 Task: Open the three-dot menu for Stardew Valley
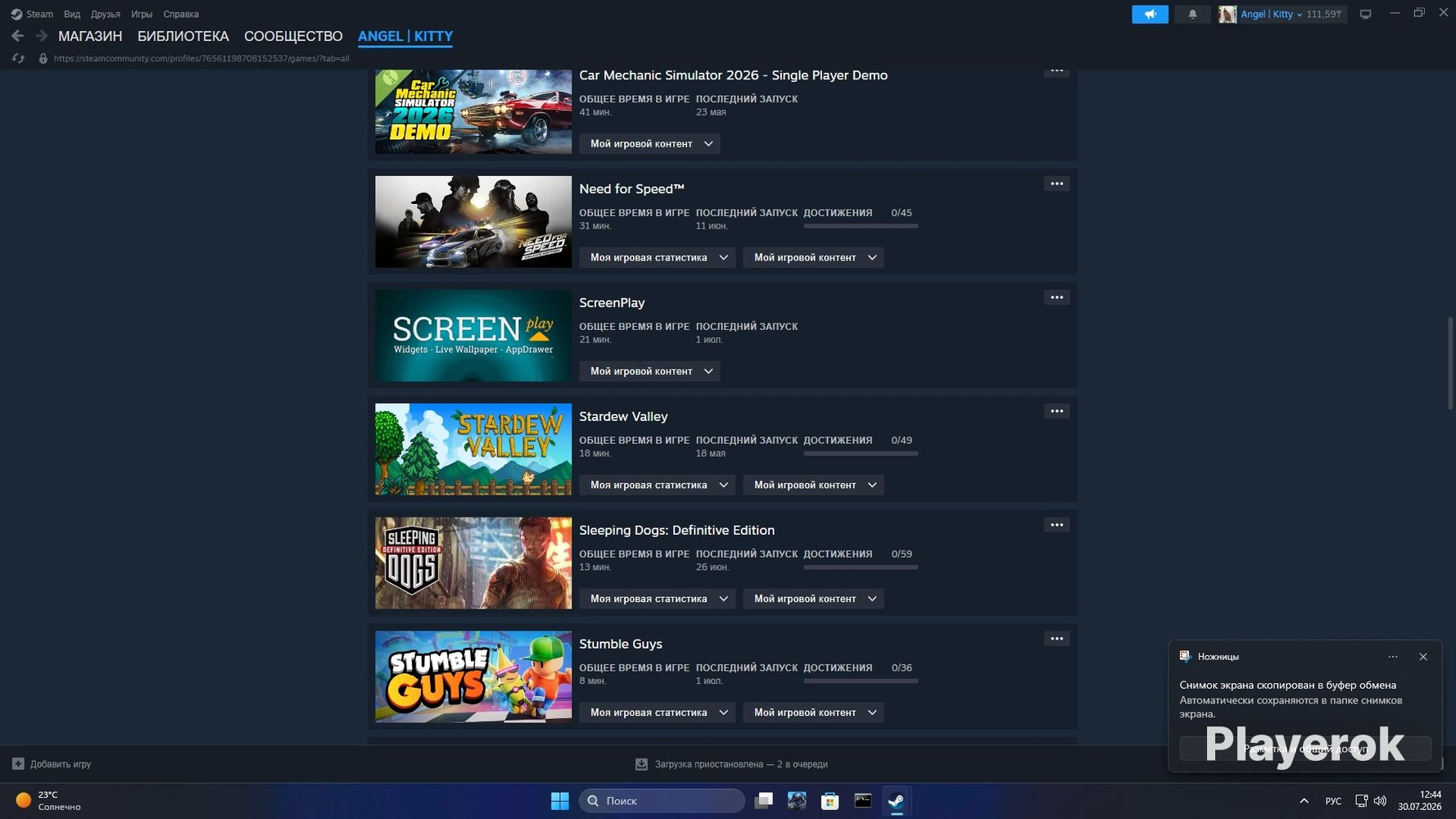click(x=1057, y=411)
